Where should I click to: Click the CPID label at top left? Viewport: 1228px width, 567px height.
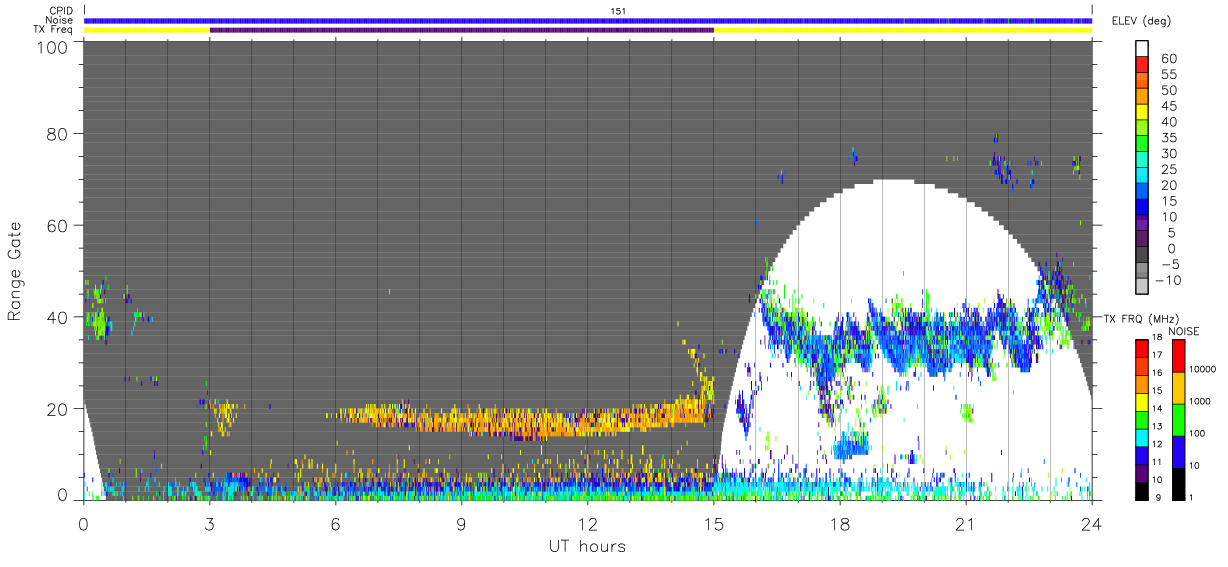click(x=60, y=11)
